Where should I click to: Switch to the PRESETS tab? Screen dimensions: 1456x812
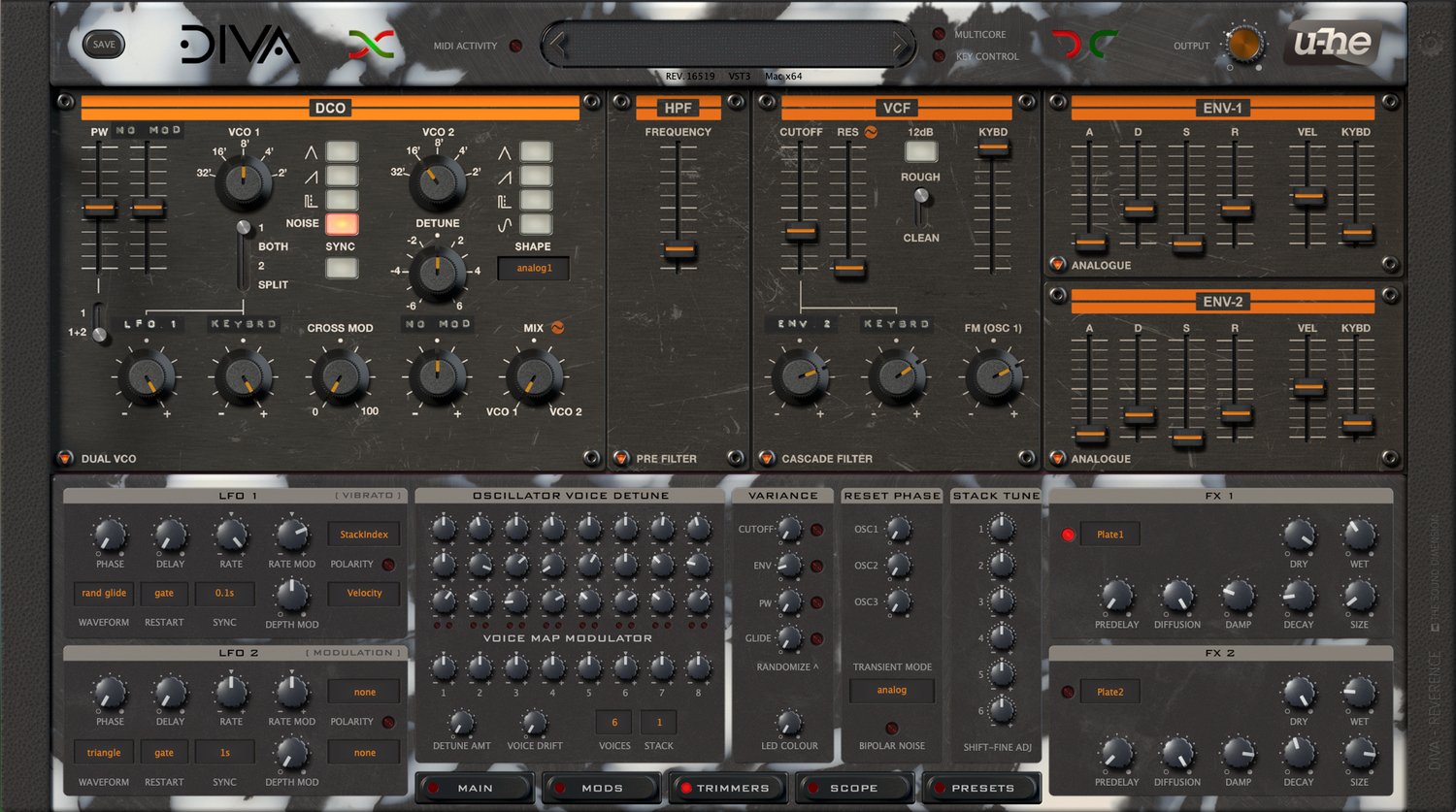[981, 788]
